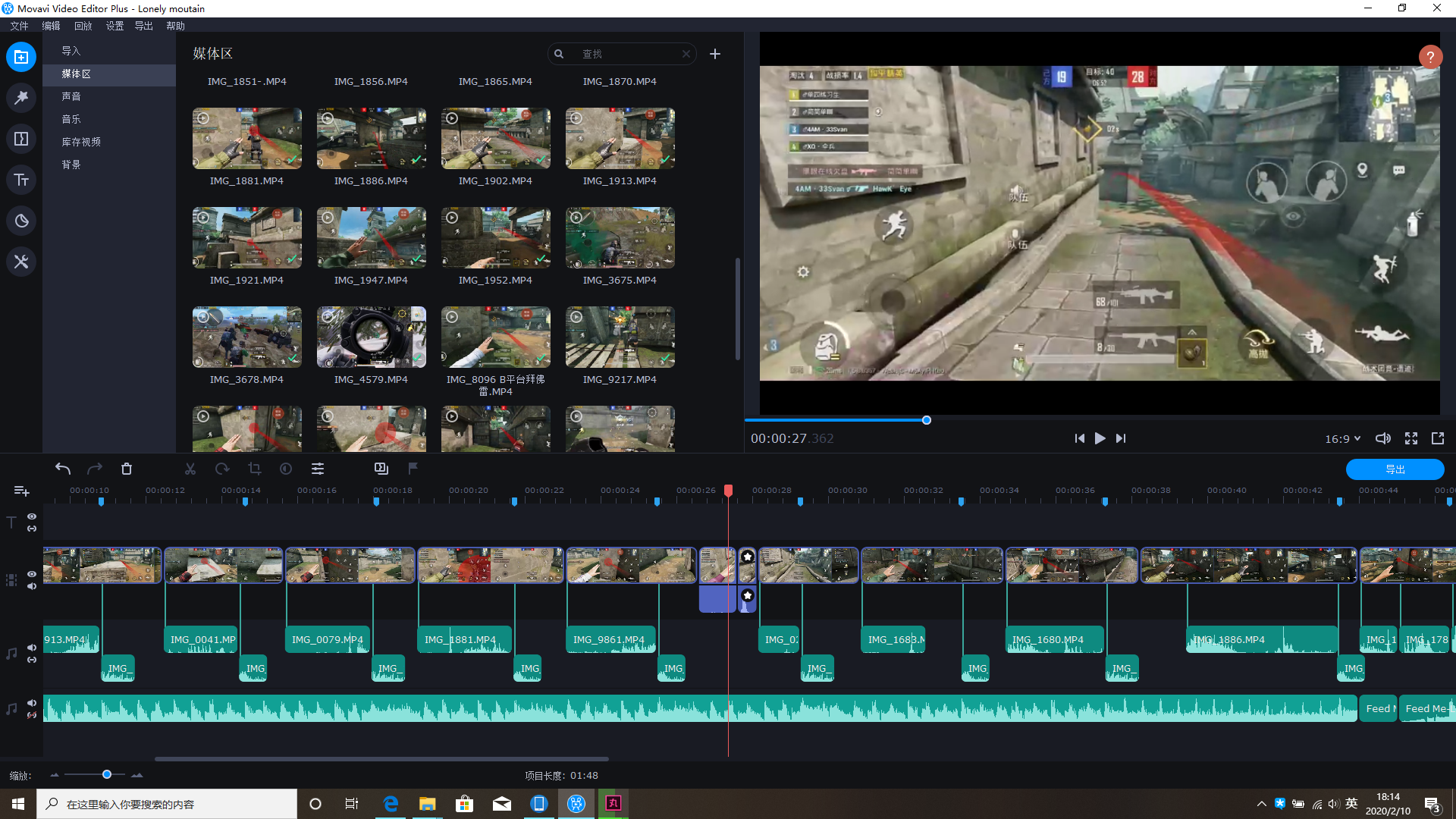The image size is (1456, 819).
Task: Click IMG_1886.MP4 audio clip on timeline
Action: point(1262,639)
